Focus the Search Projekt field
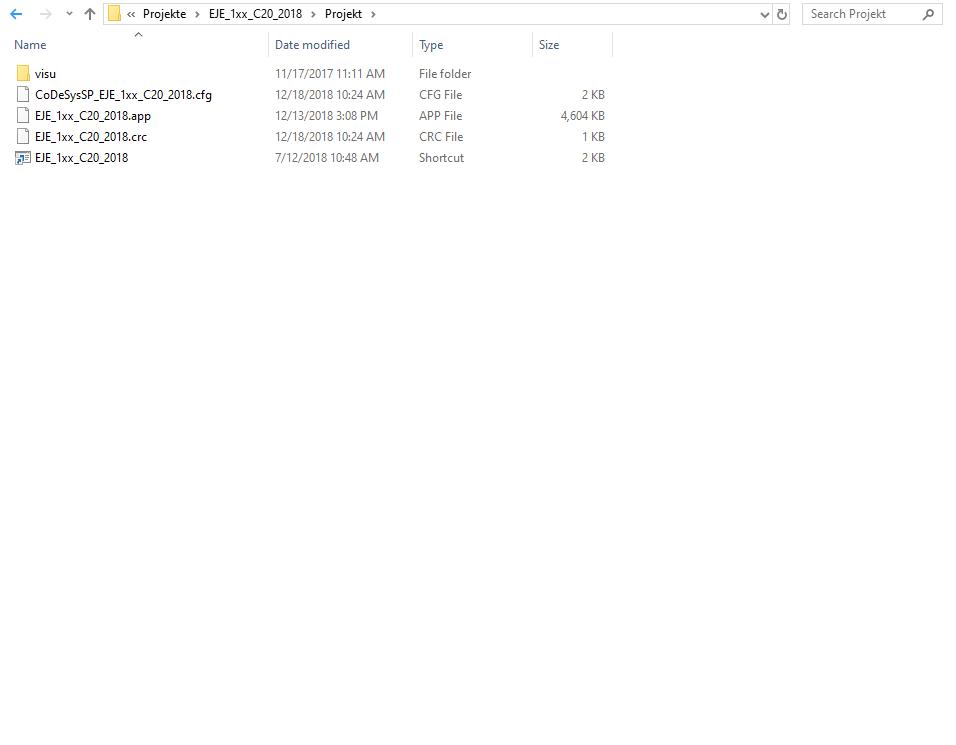This screenshot has width=956, height=745. [872, 14]
